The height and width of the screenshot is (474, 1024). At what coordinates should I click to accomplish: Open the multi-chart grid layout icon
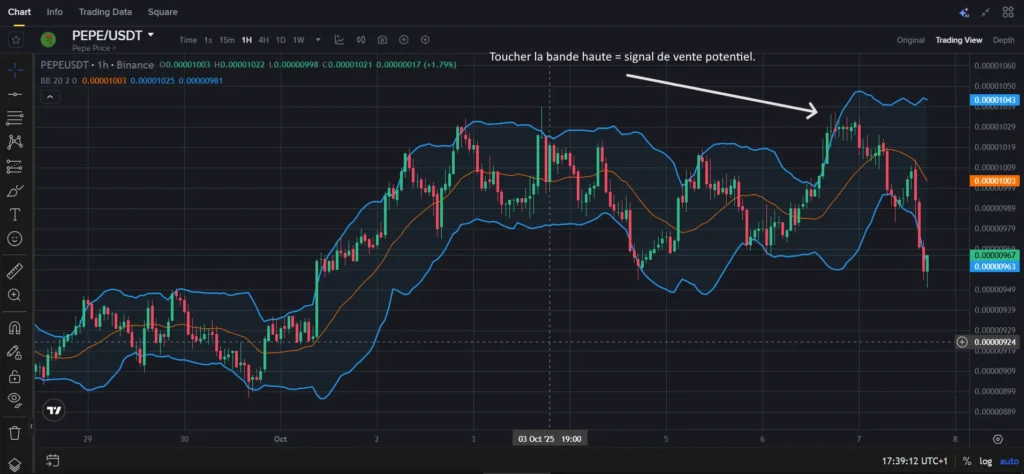[1006, 12]
